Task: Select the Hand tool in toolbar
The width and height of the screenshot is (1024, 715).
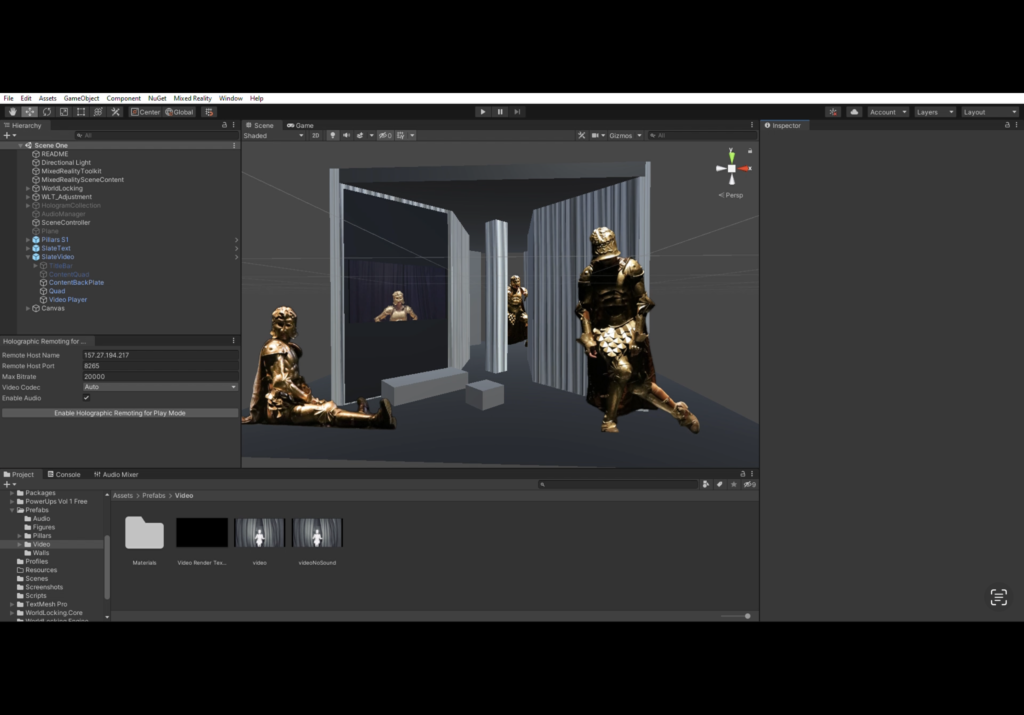Action: click(x=13, y=112)
